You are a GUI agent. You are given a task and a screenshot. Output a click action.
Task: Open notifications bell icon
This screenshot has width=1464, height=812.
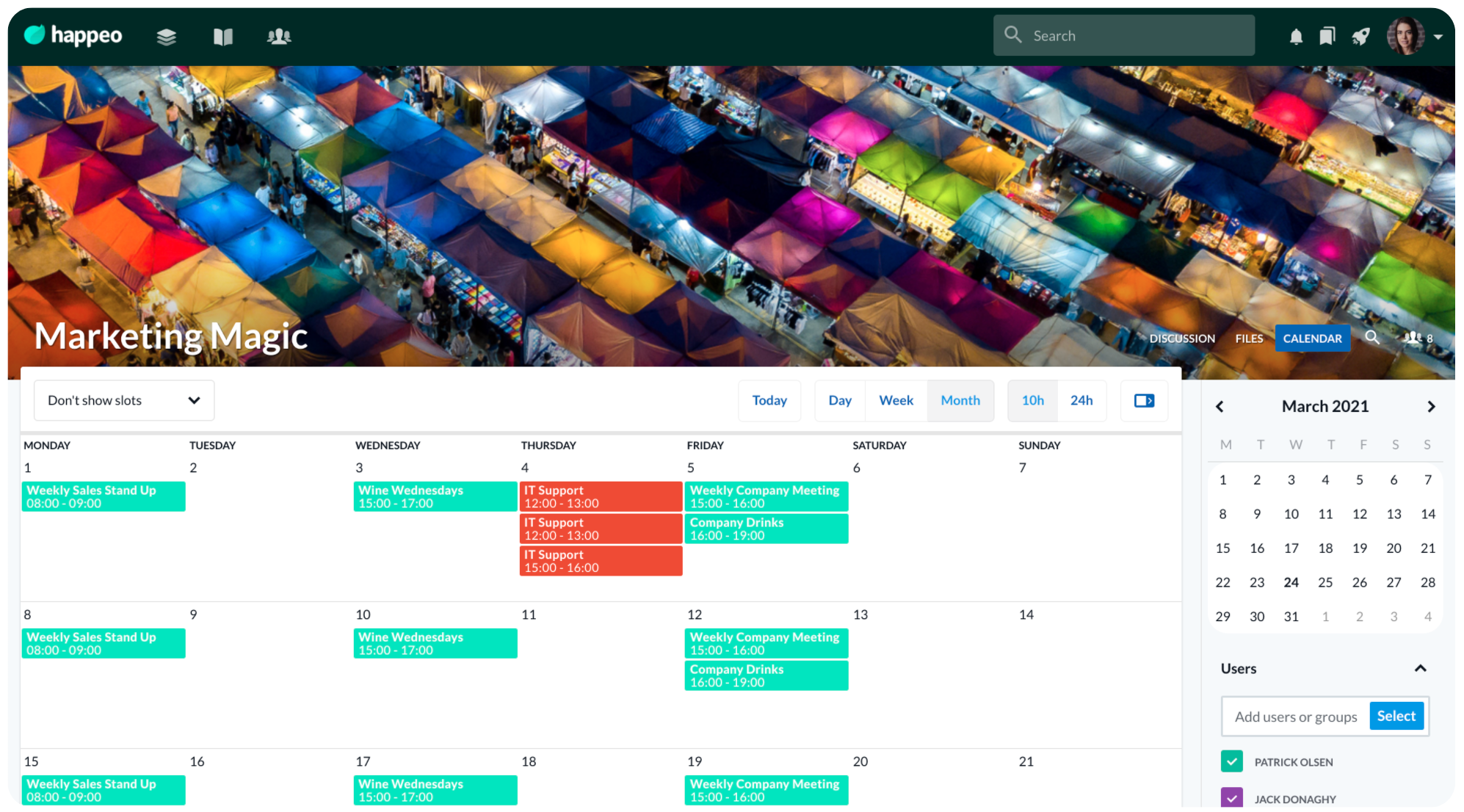coord(1296,36)
